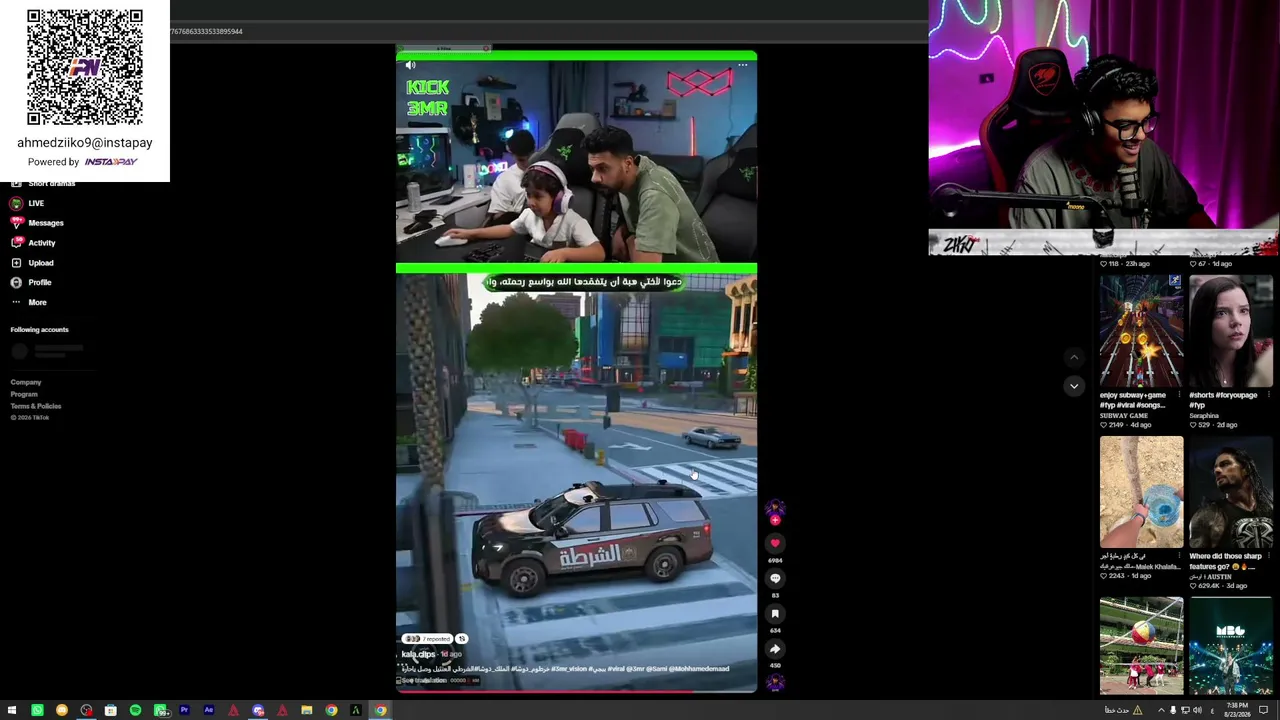The width and height of the screenshot is (1280, 720).
Task: Open the kala.clips creator profile link
Action: [418, 654]
